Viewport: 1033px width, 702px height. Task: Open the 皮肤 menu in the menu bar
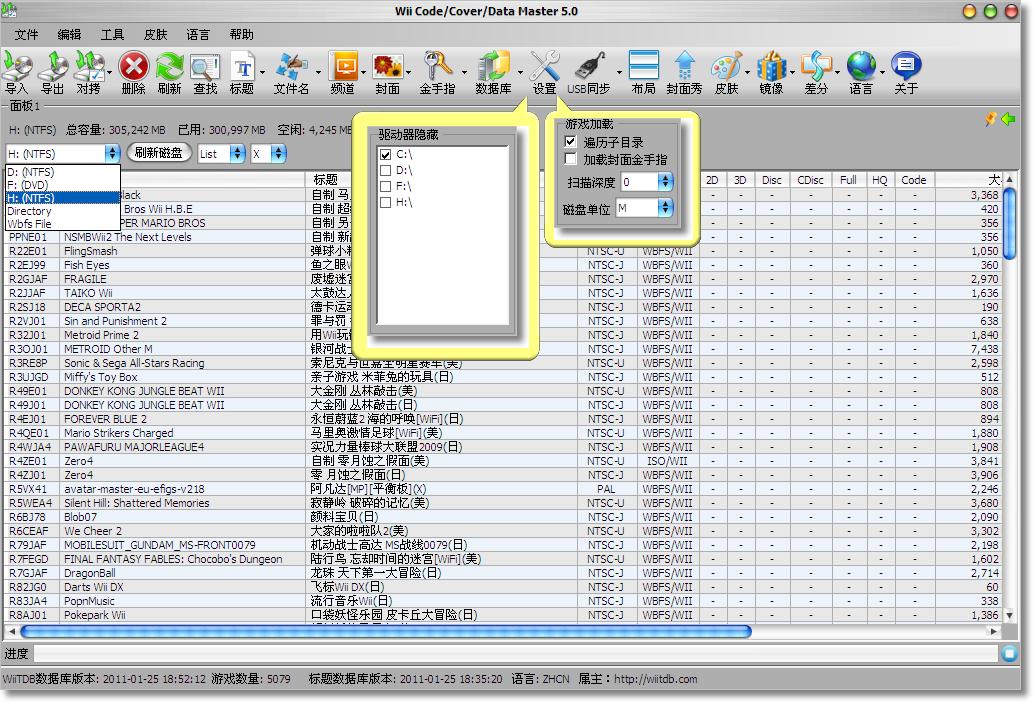point(155,34)
